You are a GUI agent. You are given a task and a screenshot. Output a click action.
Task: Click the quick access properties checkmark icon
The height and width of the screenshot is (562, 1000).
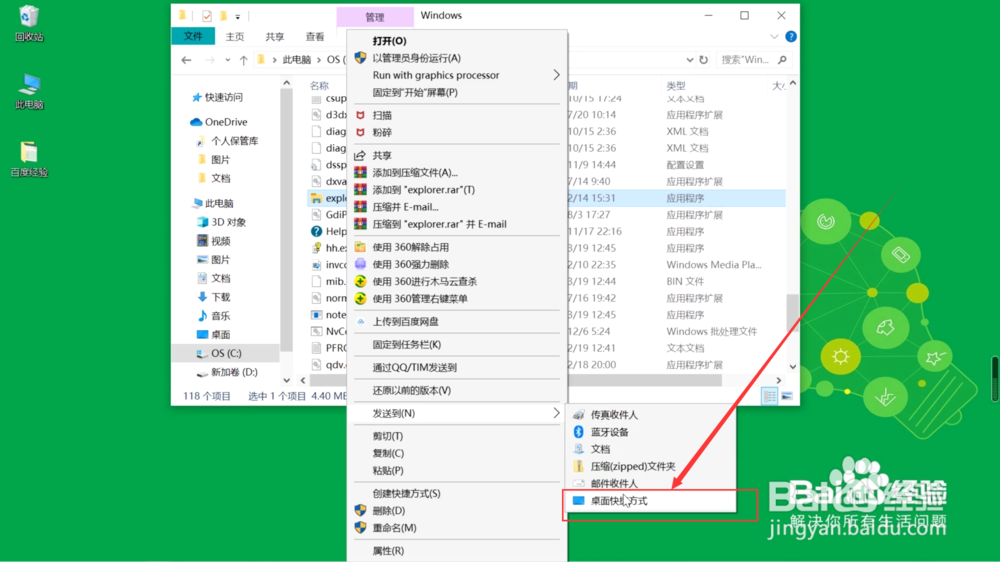207,16
